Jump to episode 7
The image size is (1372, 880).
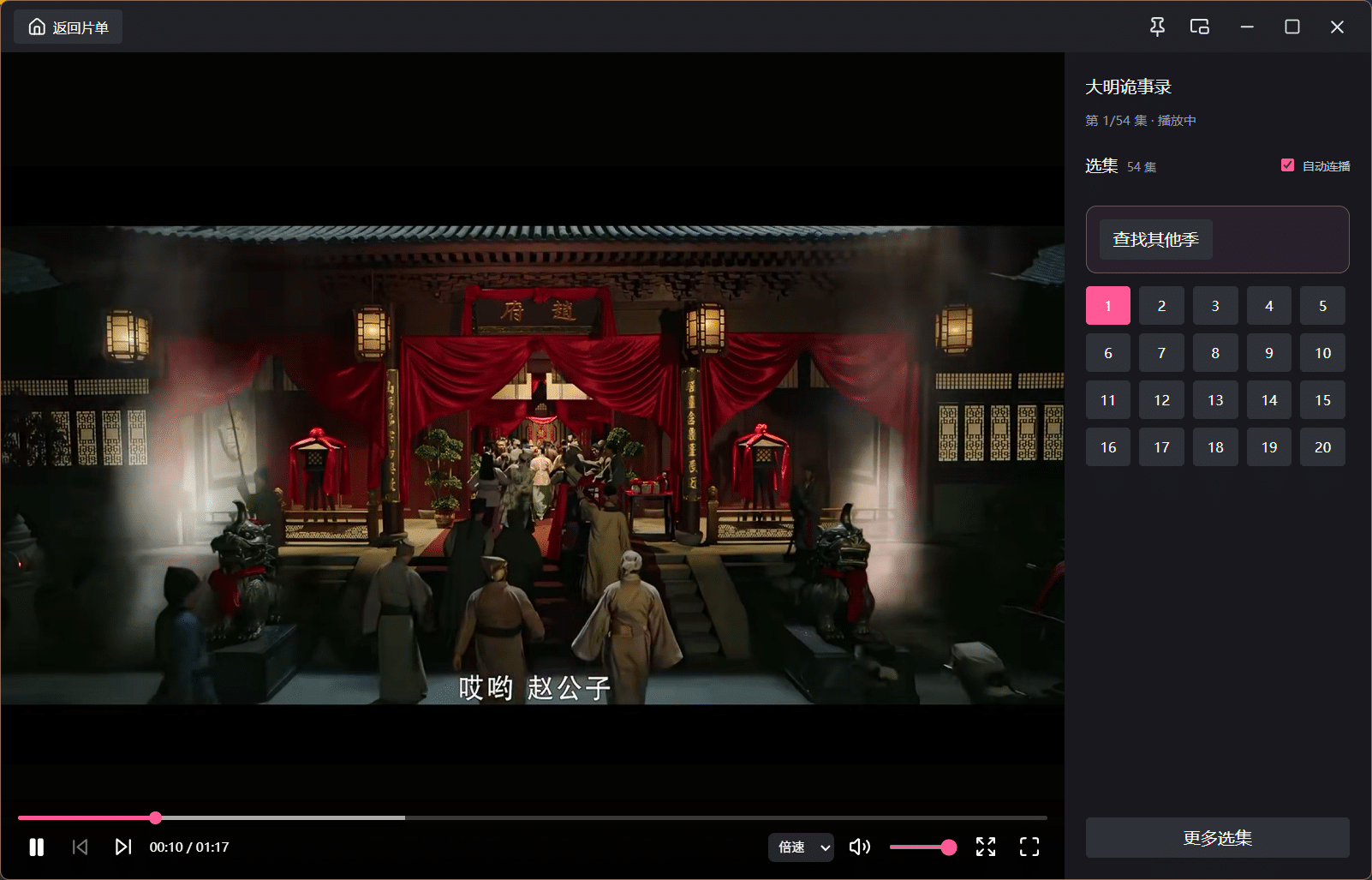(1161, 353)
